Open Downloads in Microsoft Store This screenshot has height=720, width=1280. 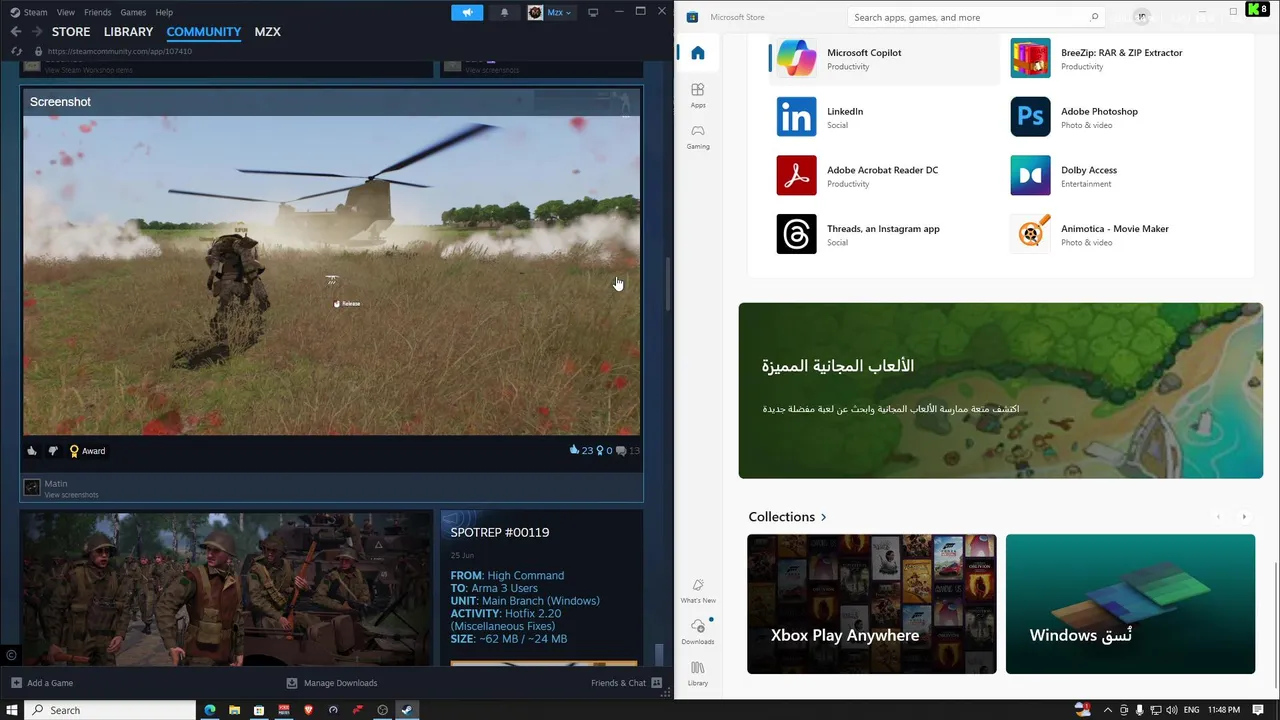pos(698,631)
